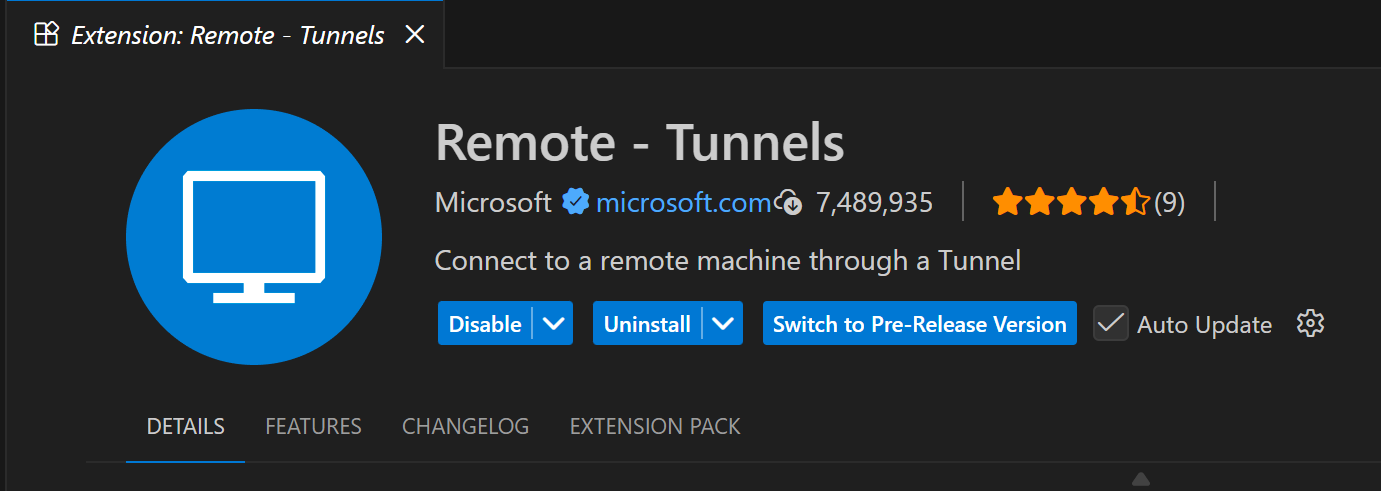This screenshot has width=1381, height=491.
Task: Click the Microsoft publisher name
Action: point(493,203)
